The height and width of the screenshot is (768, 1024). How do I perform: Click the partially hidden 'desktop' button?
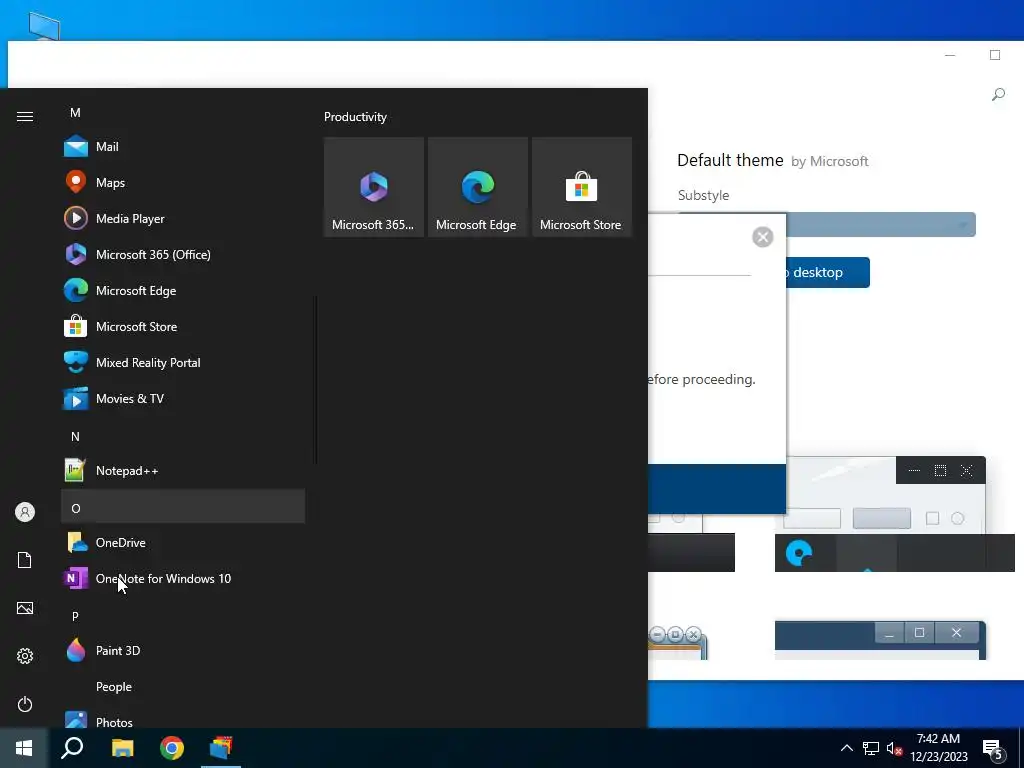[828, 272]
